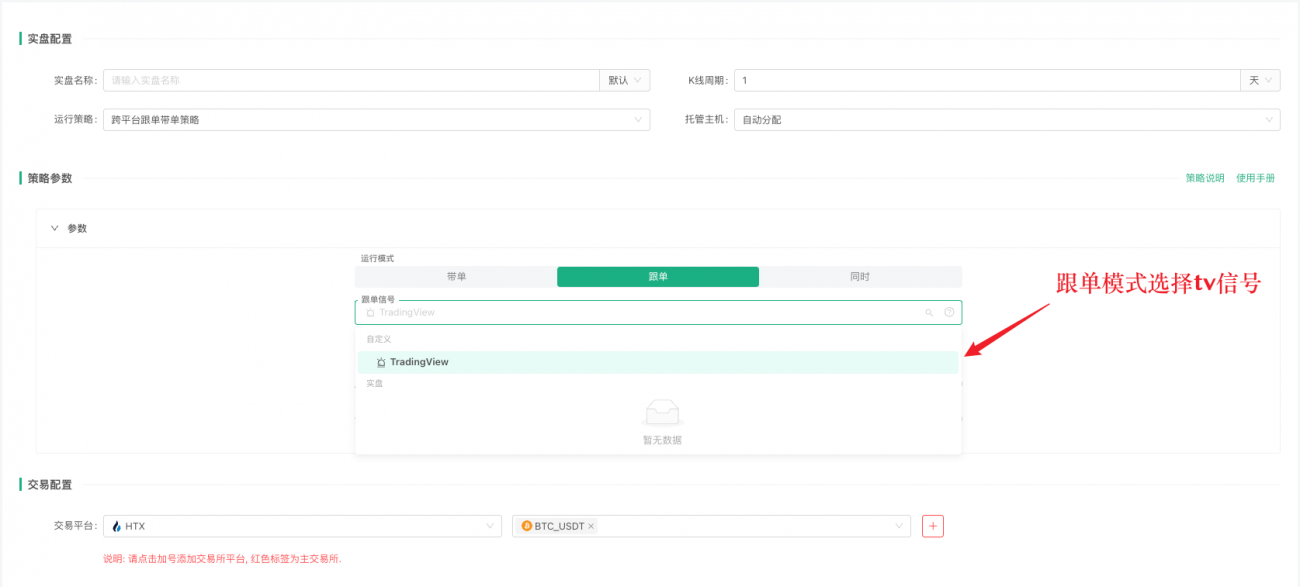Open the 策略说明 link
This screenshot has width=1300, height=587.
coord(1204,178)
